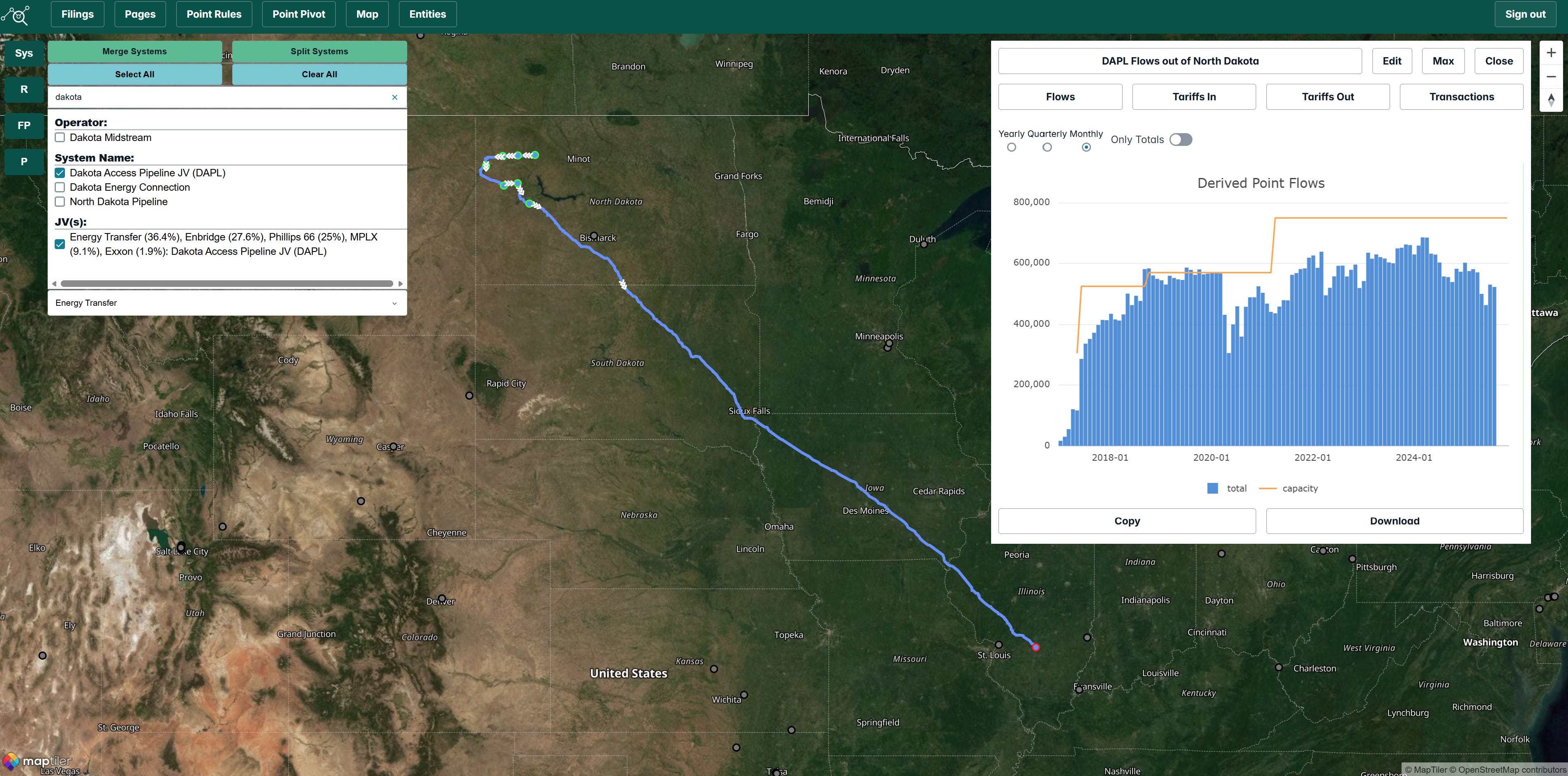Uncheck Dakota Access Pipeline JV (DAPL)

60,173
